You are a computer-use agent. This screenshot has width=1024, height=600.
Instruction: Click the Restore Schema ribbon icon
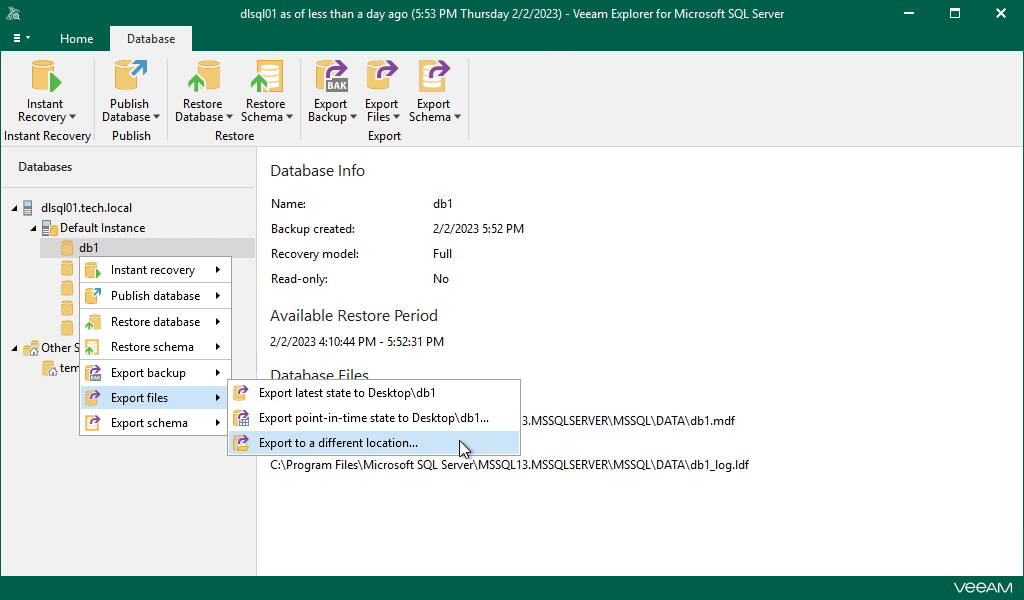click(x=266, y=76)
